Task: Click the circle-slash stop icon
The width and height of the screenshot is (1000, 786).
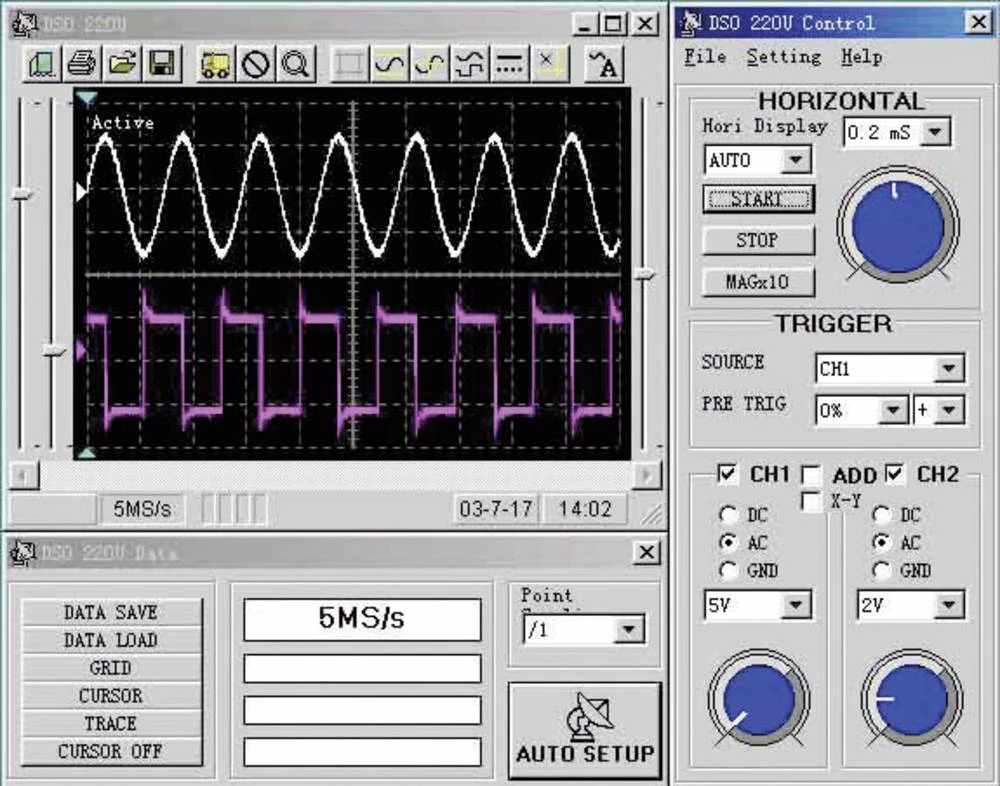Action: (x=255, y=64)
